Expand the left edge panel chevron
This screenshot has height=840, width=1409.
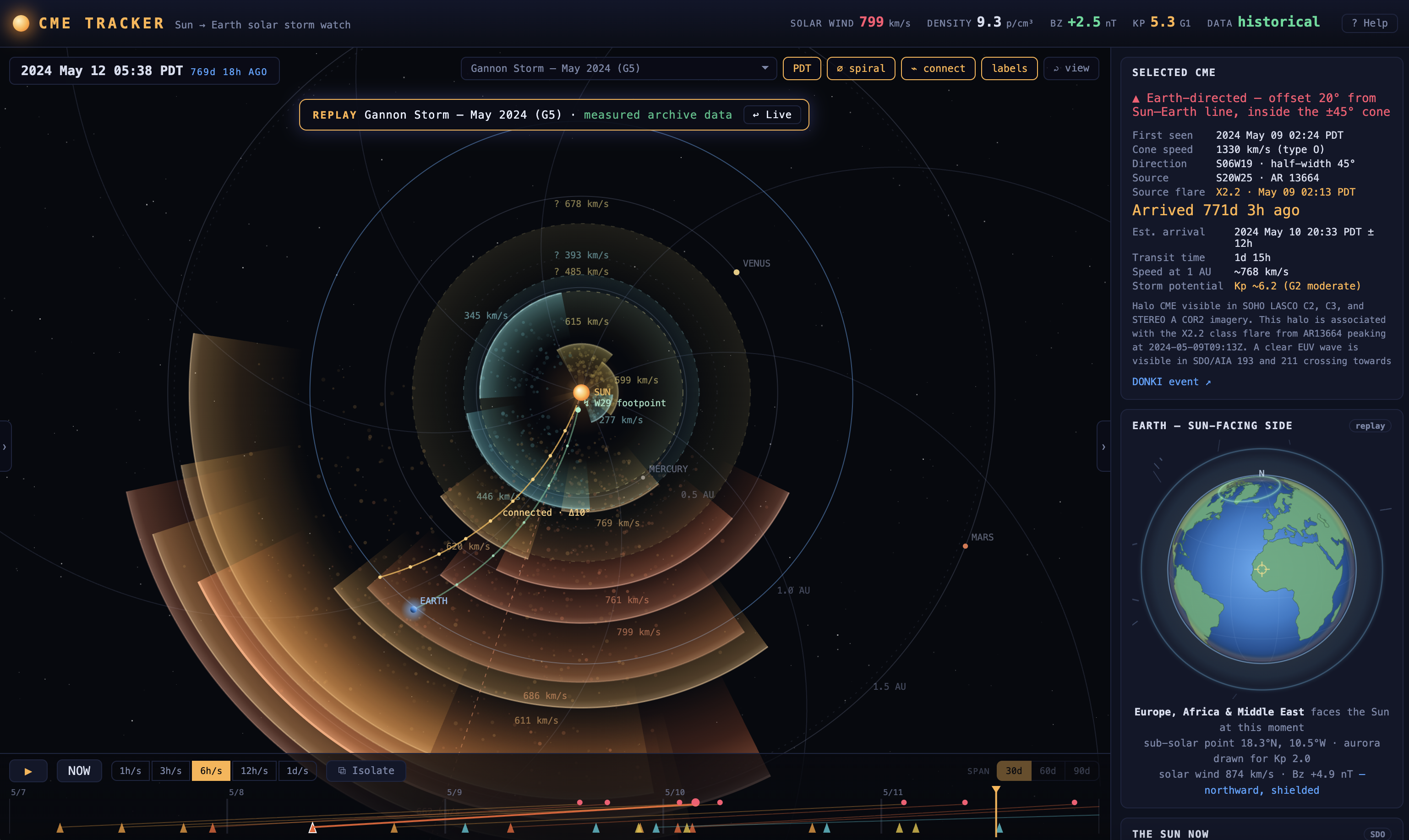pos(5,447)
